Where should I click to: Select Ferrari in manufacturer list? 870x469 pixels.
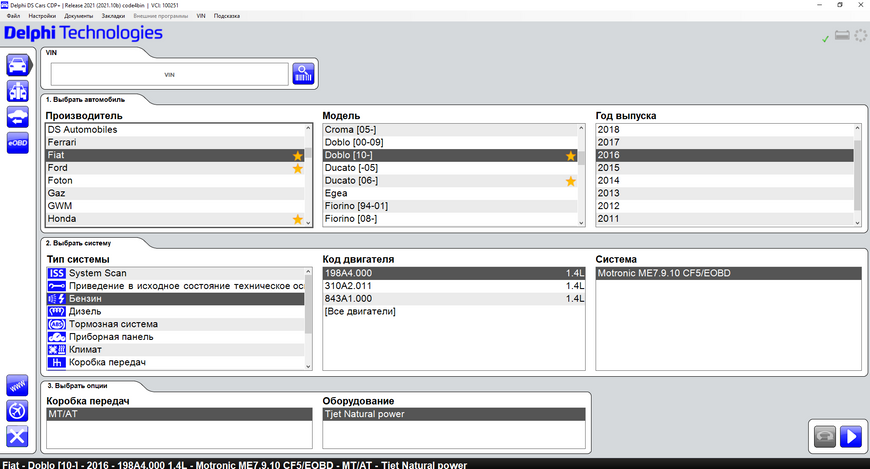coord(175,143)
